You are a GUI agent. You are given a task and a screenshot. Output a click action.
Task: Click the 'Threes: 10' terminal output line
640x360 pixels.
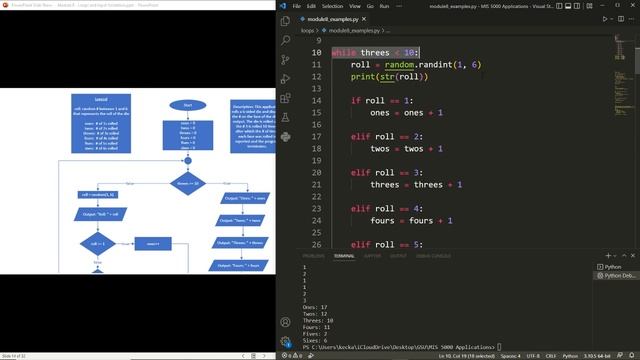[x=318, y=321]
